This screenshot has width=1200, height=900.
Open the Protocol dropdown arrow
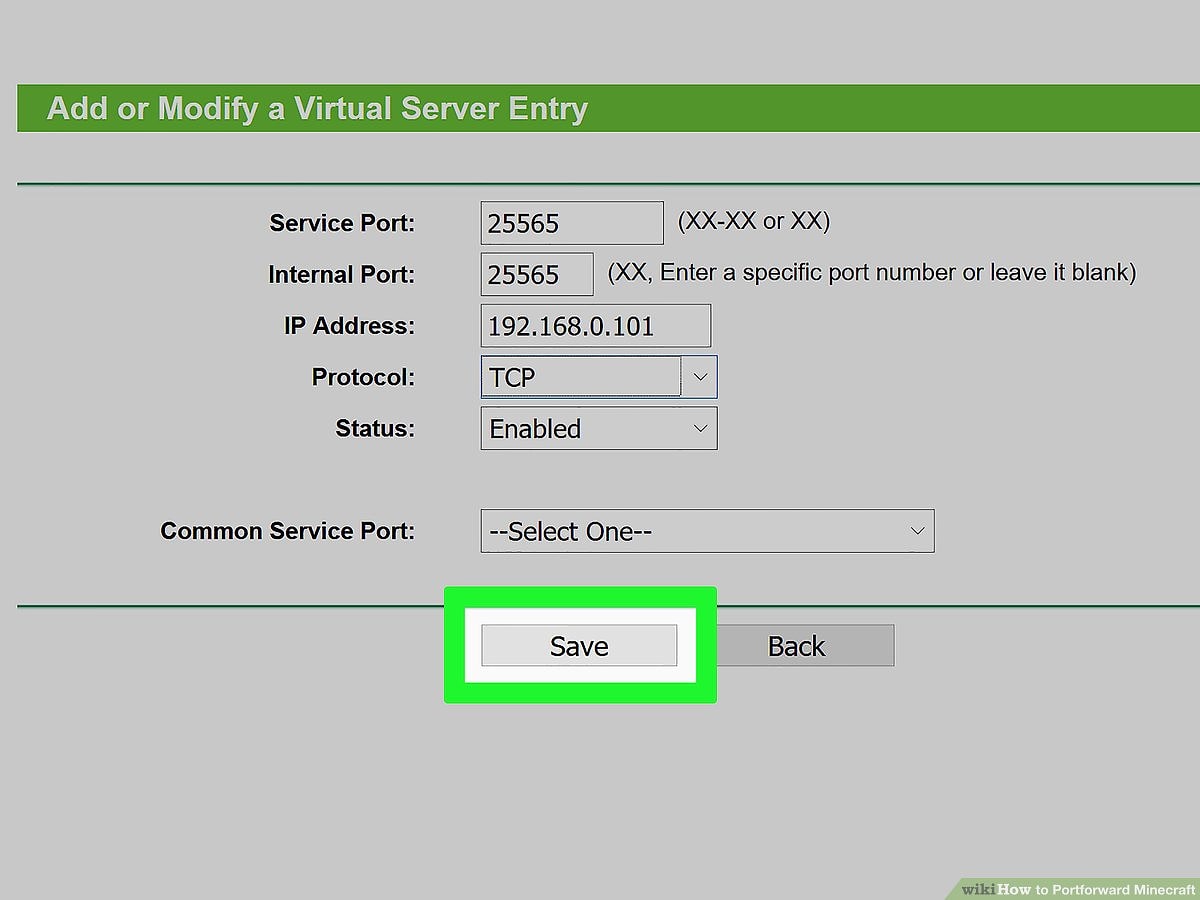coord(700,377)
